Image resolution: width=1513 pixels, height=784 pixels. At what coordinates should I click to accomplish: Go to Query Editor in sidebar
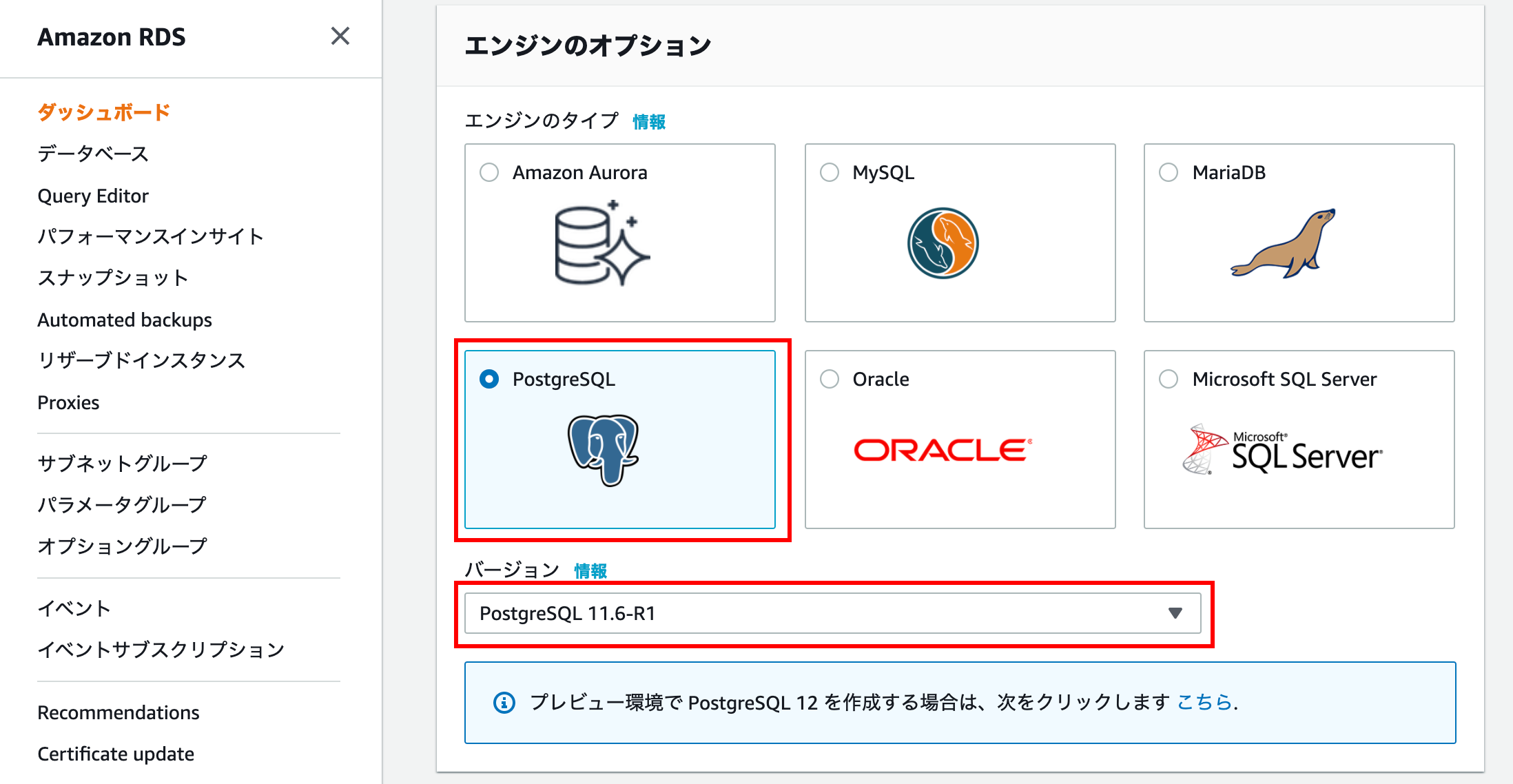coord(93,196)
